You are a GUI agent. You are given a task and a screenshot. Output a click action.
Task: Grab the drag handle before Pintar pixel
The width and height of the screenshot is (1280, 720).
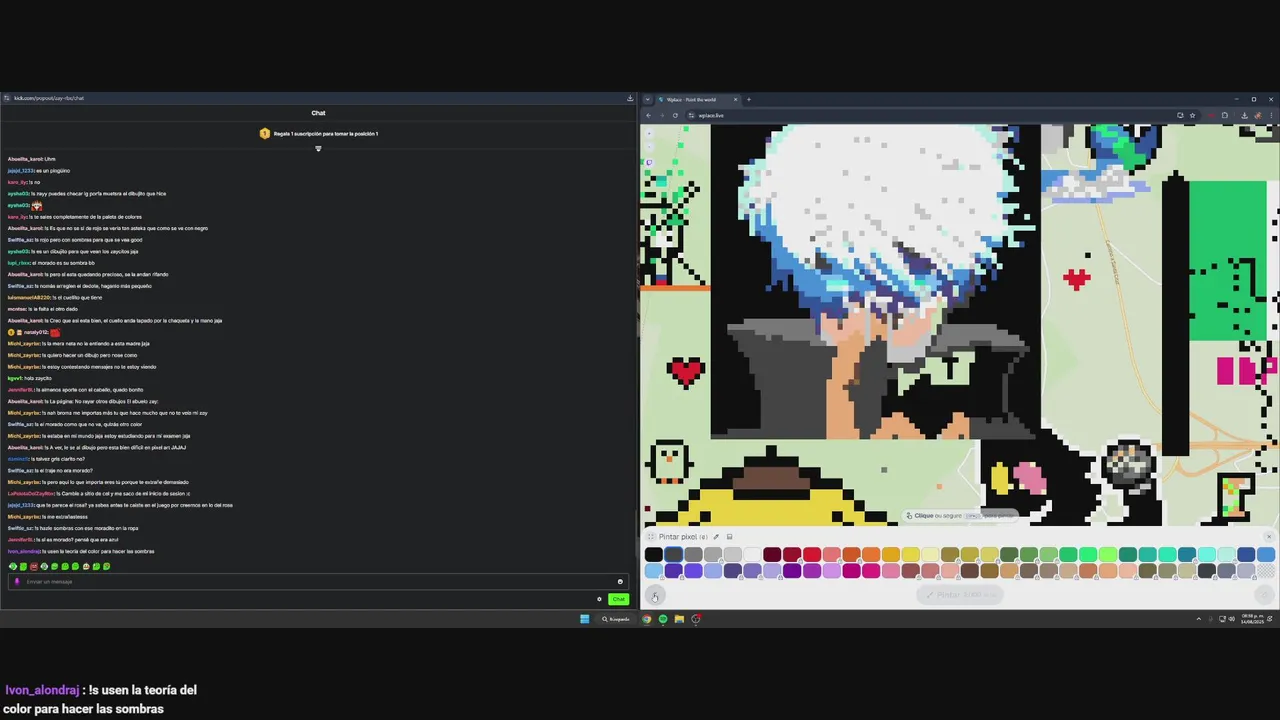650,537
